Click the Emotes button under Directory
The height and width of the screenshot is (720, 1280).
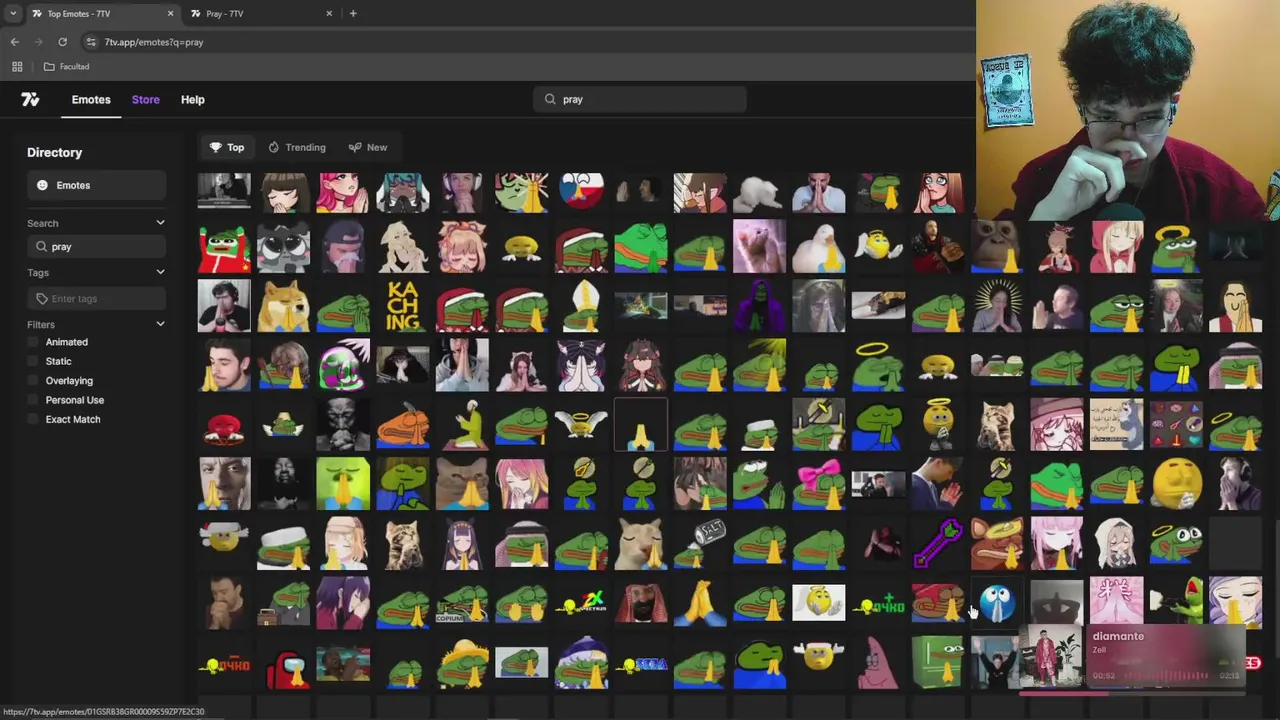pos(96,185)
